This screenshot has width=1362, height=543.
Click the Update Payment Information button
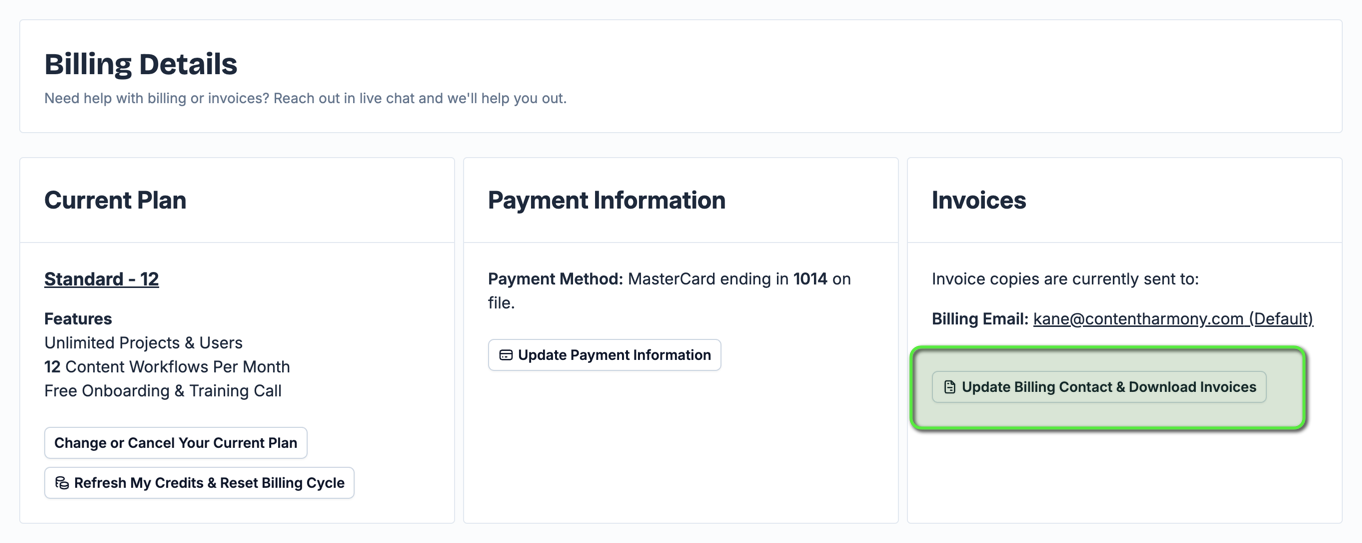pyautogui.click(x=604, y=355)
